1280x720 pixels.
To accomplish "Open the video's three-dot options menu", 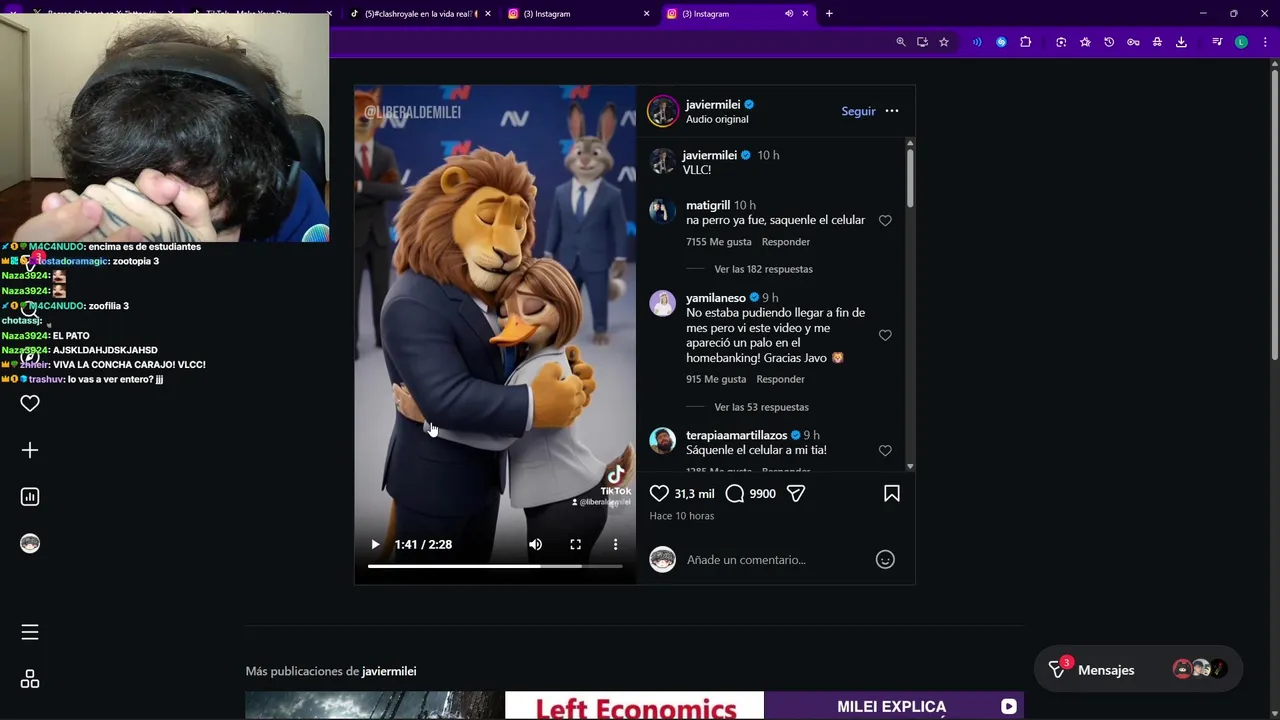I will [615, 544].
